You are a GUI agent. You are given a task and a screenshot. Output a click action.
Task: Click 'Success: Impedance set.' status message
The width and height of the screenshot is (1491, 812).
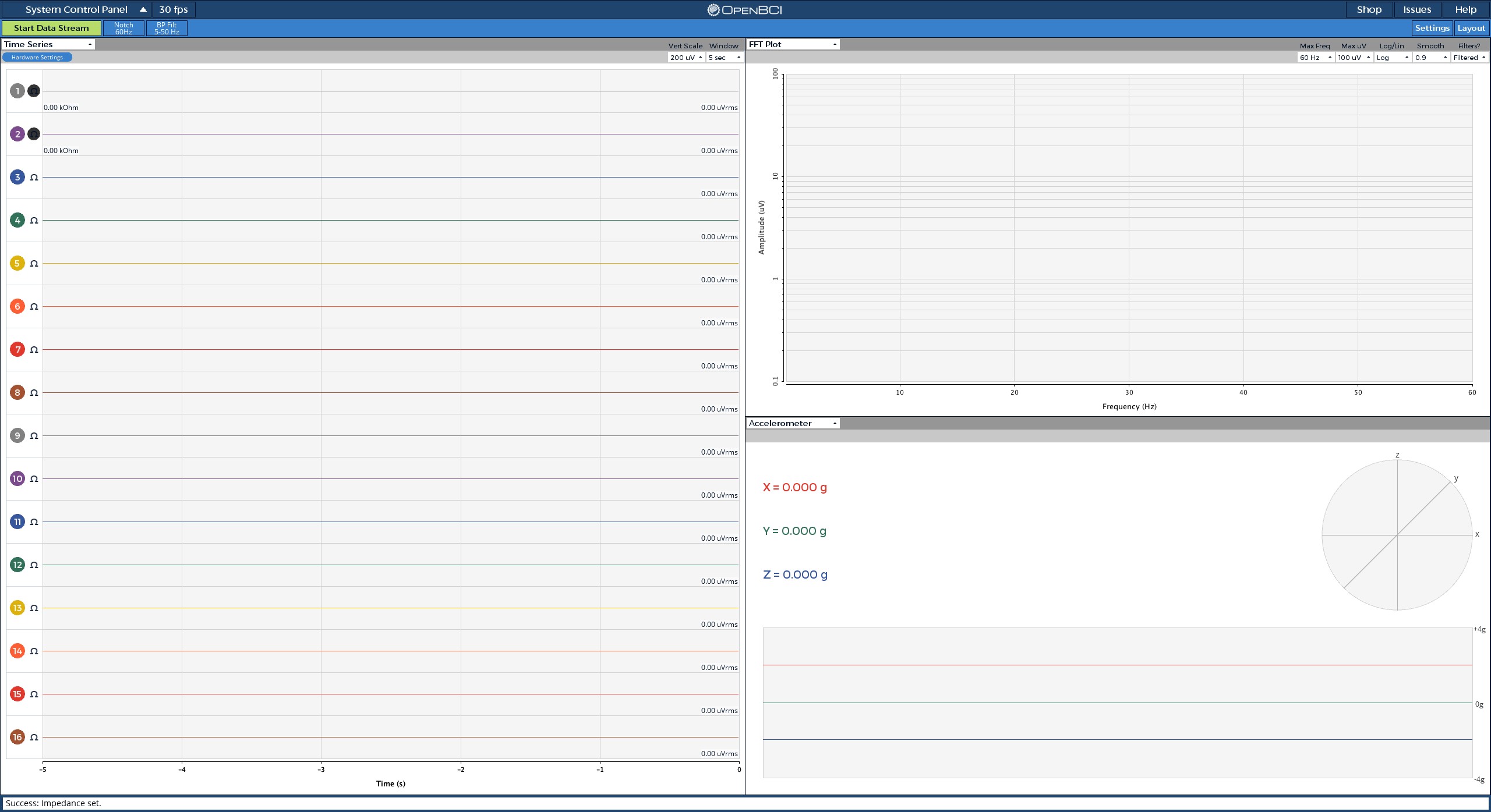pos(54,803)
